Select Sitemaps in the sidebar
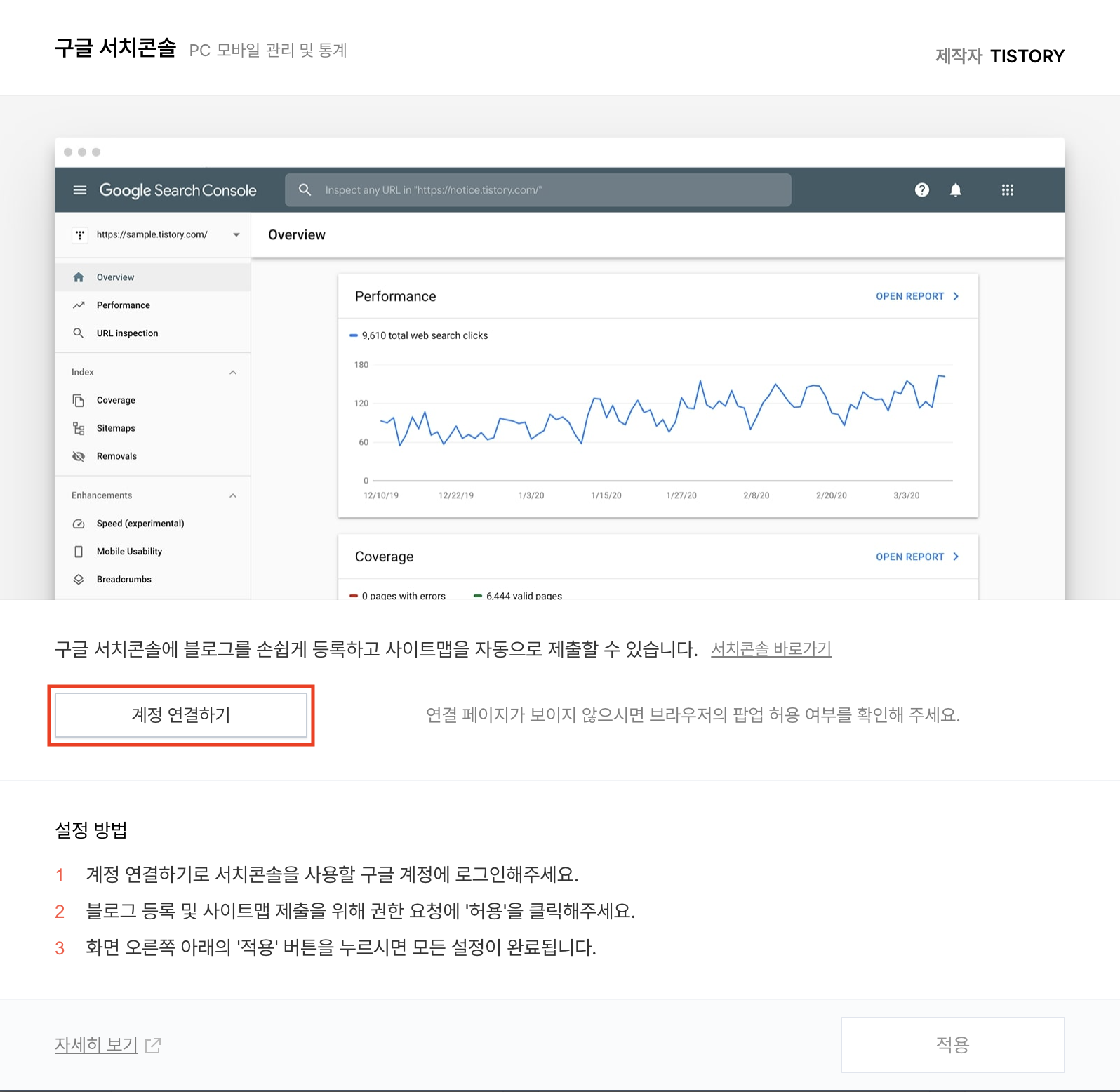Screen dimensions: 1120x1092 coord(153,429)
